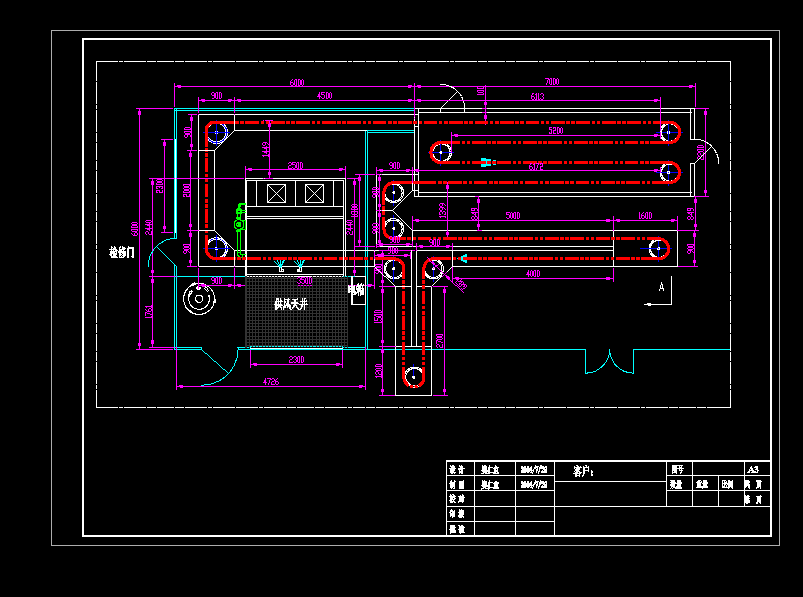The image size is (803, 597).
Task: Select the 检修门 label
Action: 121,252
